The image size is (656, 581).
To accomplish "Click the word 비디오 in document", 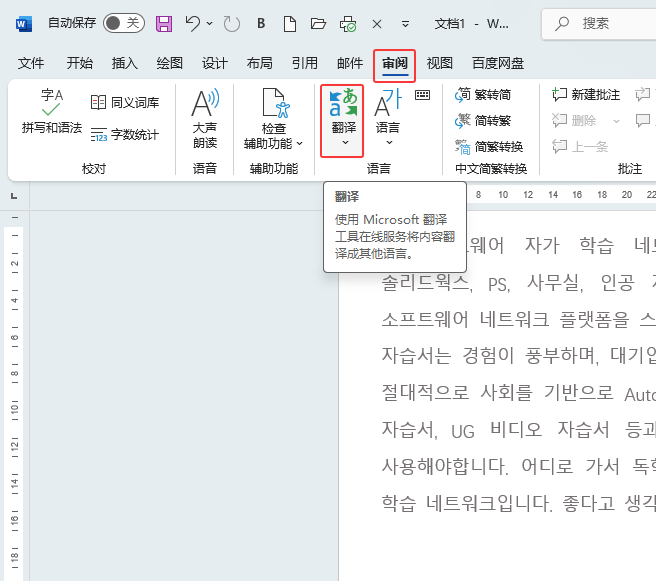I will (x=516, y=429).
